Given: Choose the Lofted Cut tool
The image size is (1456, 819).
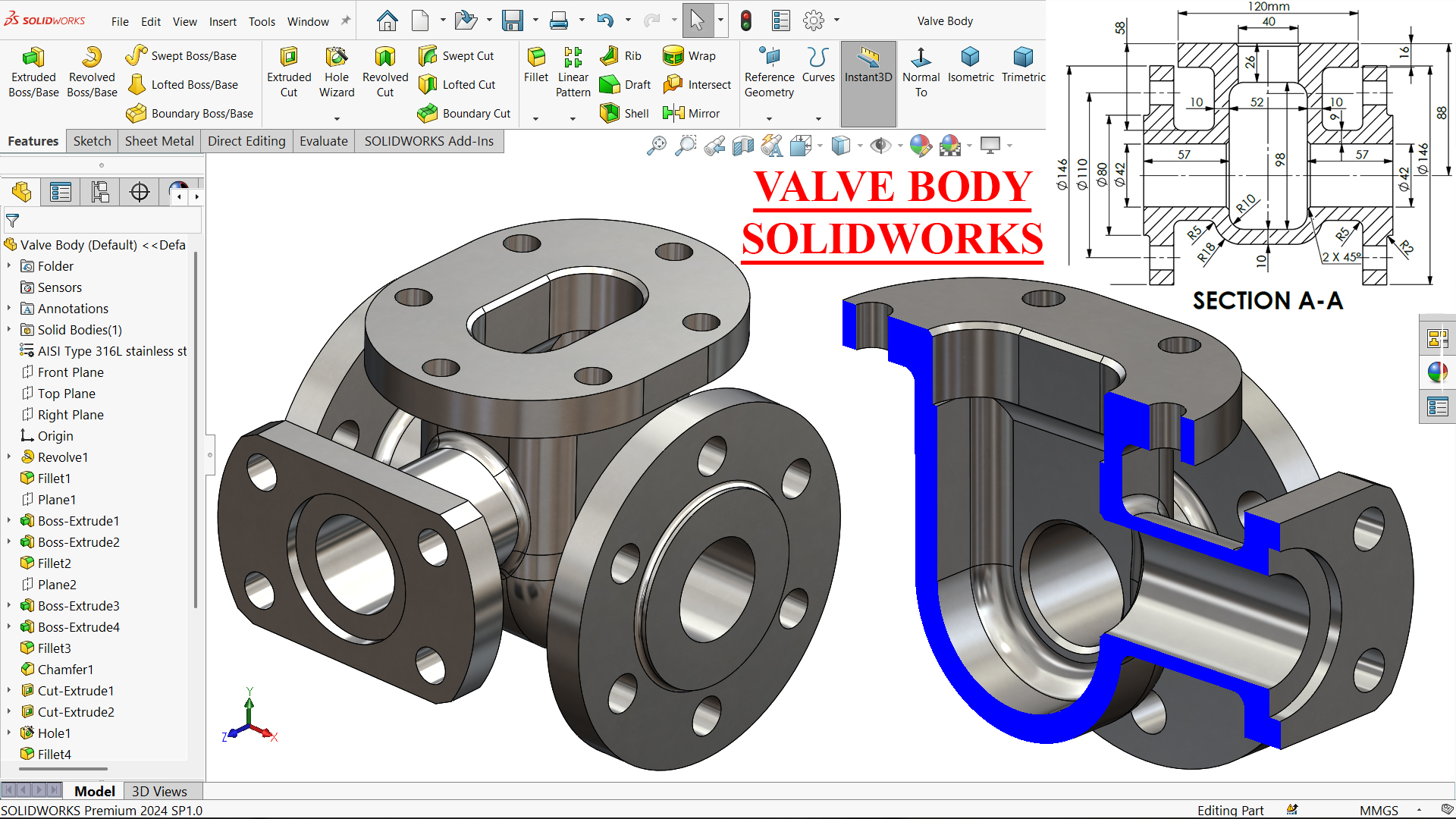Looking at the screenshot, I should 457,84.
